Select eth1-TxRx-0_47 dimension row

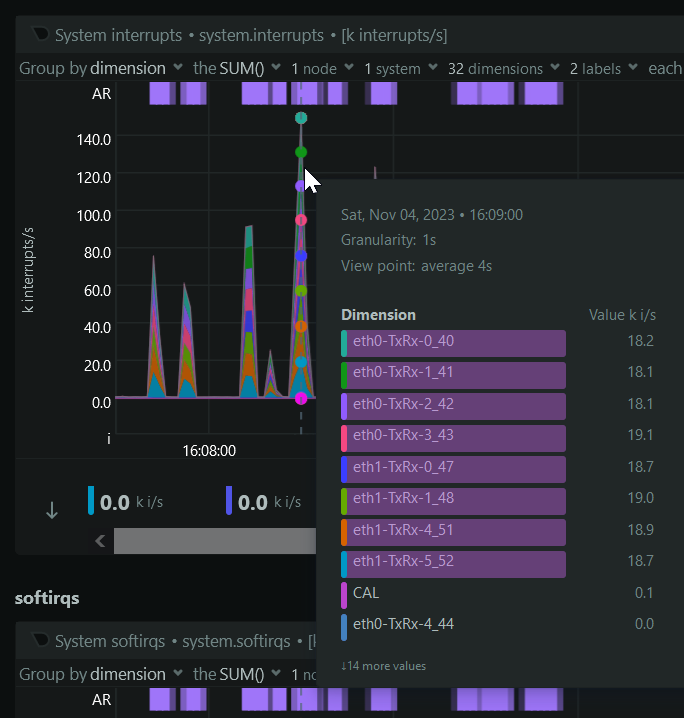tap(499, 469)
